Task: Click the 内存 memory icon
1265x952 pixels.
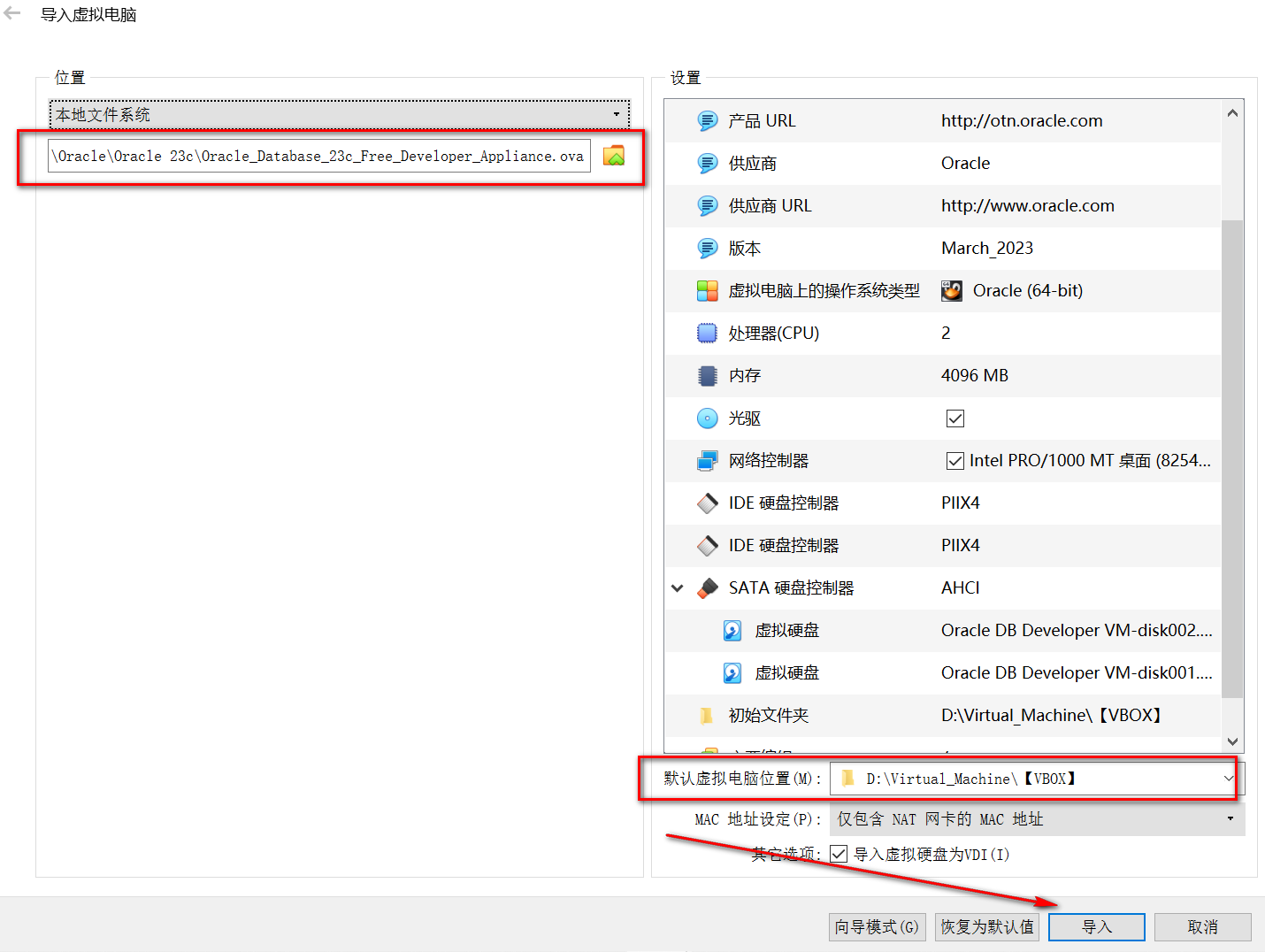Action: coord(708,376)
